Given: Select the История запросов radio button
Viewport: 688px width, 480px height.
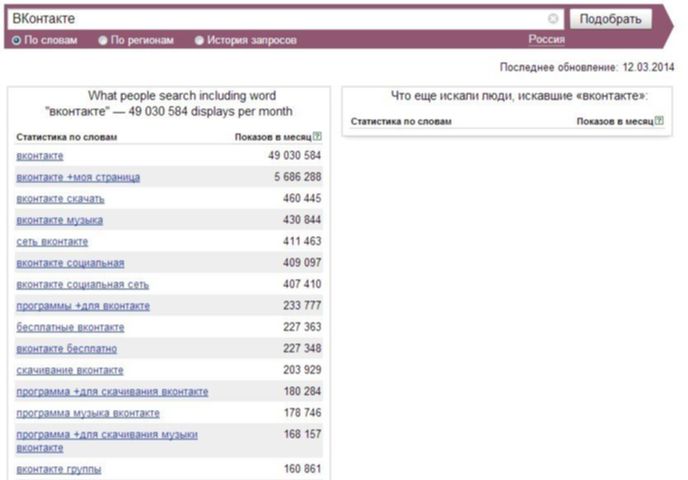Looking at the screenshot, I should click(x=199, y=40).
